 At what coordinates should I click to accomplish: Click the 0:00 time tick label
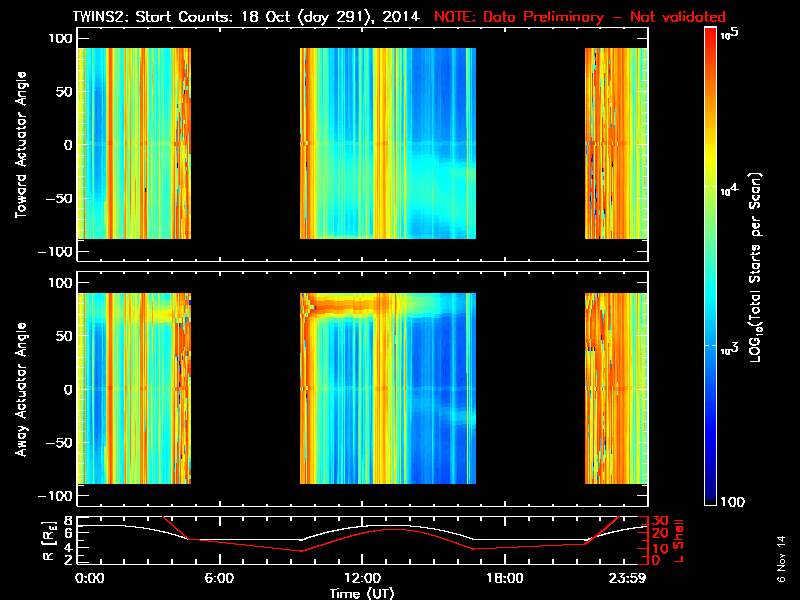[x=90, y=579]
